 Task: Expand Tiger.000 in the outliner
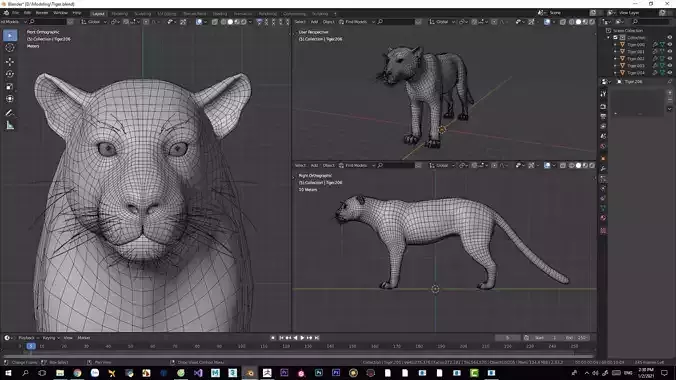[615, 44]
